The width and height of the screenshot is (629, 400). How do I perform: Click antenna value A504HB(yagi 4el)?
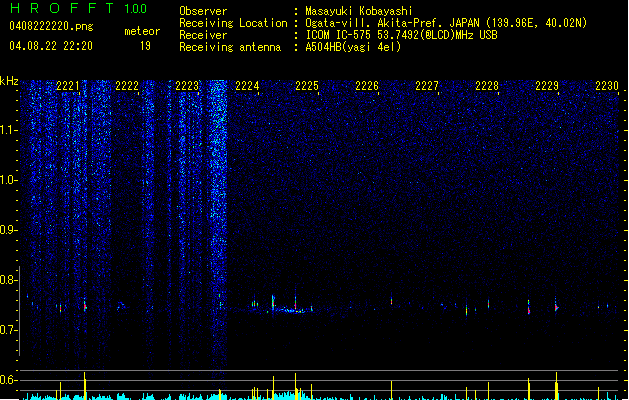pos(353,47)
